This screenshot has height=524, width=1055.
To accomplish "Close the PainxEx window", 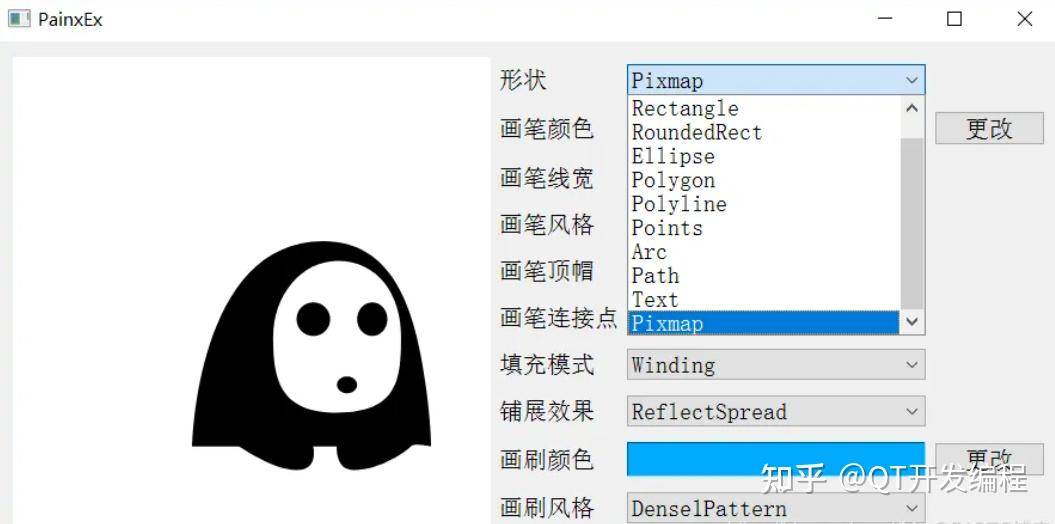I will [1024, 19].
